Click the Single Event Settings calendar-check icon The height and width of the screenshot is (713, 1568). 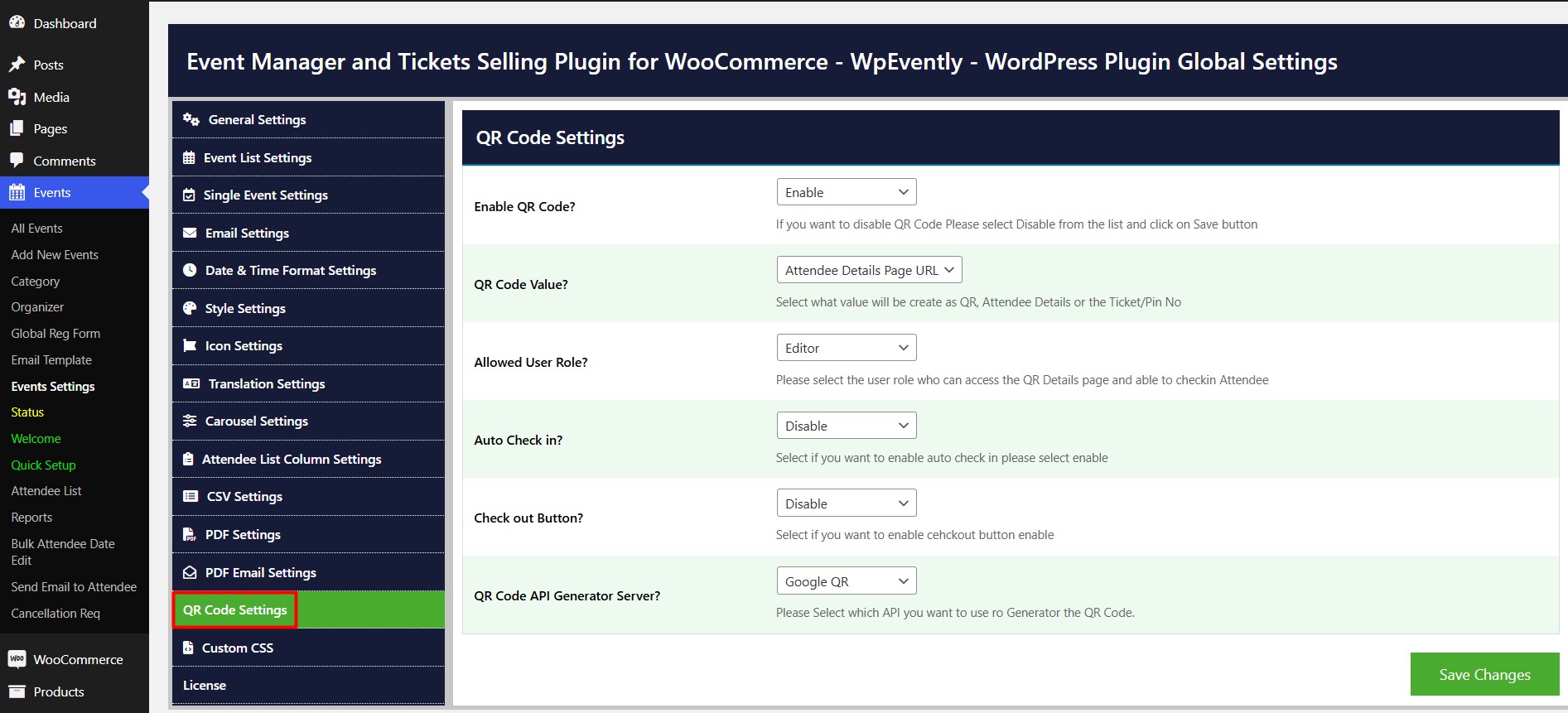coord(189,195)
